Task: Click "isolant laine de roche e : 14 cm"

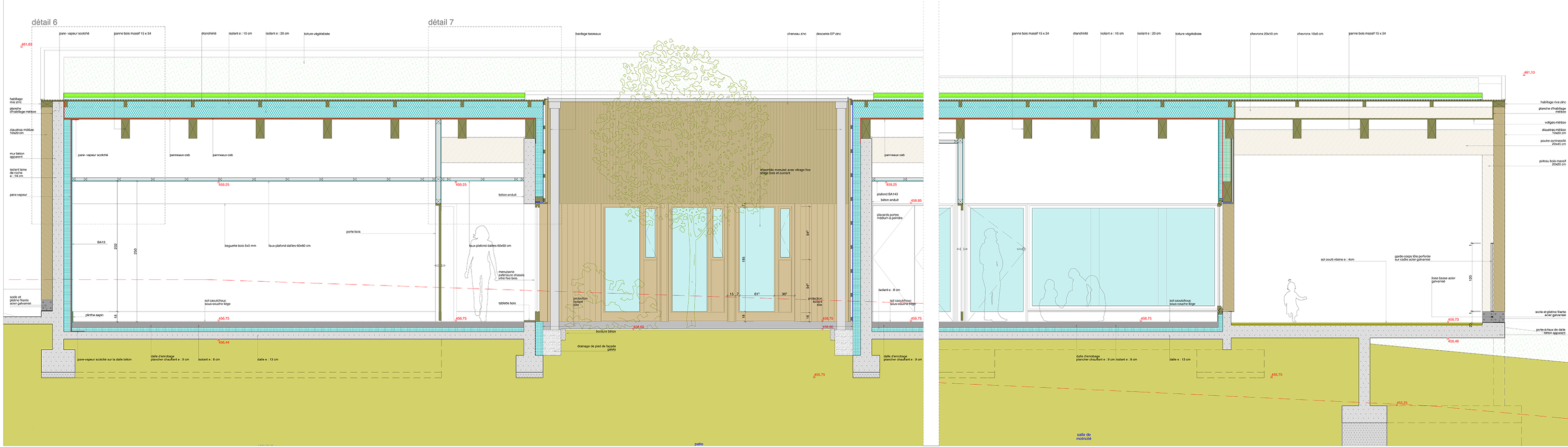Action: 18,173
